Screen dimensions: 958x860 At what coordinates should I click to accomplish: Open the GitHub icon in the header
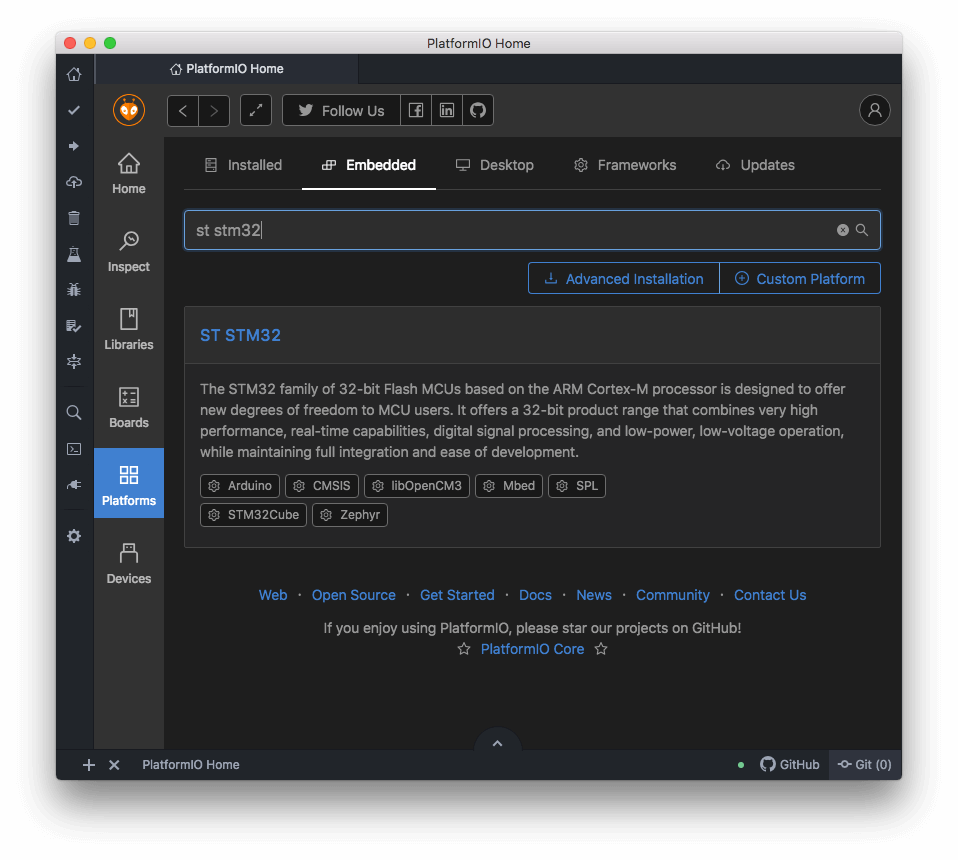click(478, 111)
